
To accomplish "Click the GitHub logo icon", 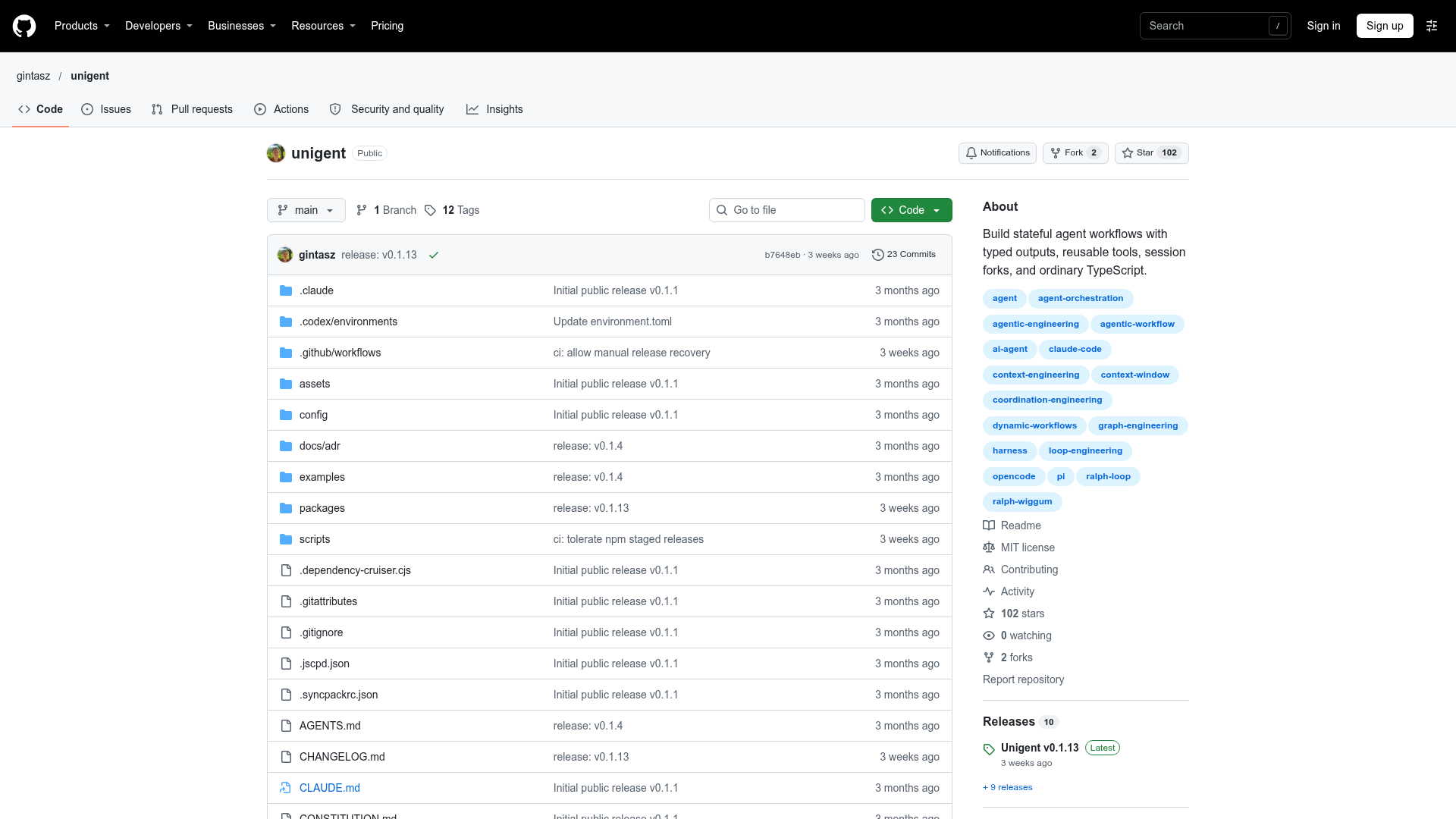I will pos(24,26).
